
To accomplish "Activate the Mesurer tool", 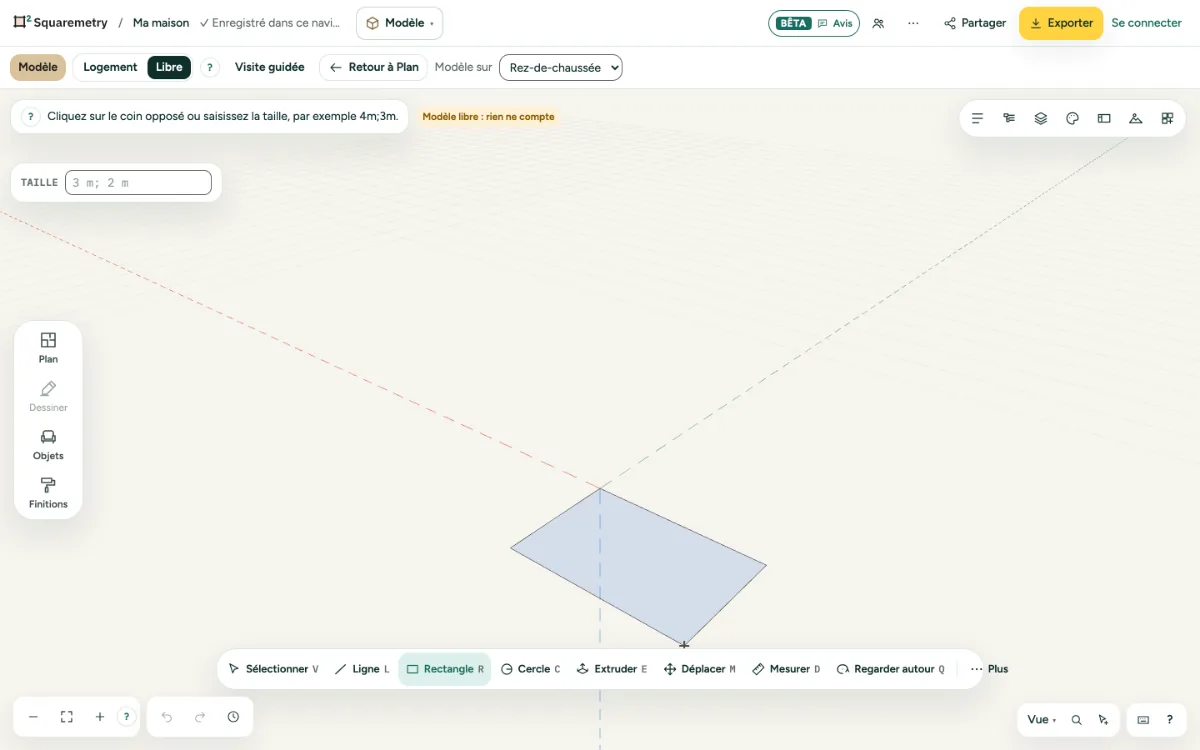I will (786, 669).
